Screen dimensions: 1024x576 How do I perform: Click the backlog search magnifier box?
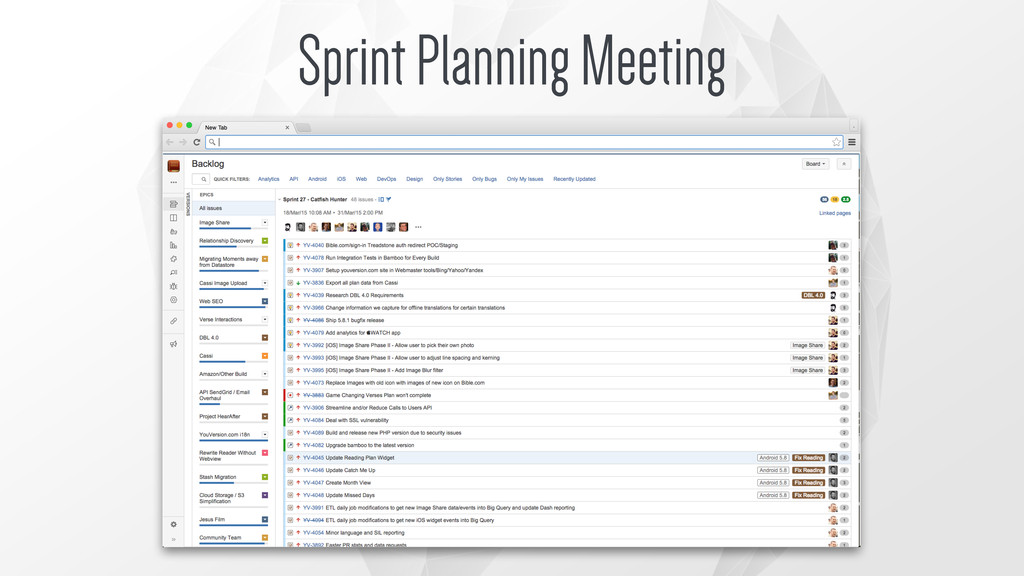coord(200,179)
